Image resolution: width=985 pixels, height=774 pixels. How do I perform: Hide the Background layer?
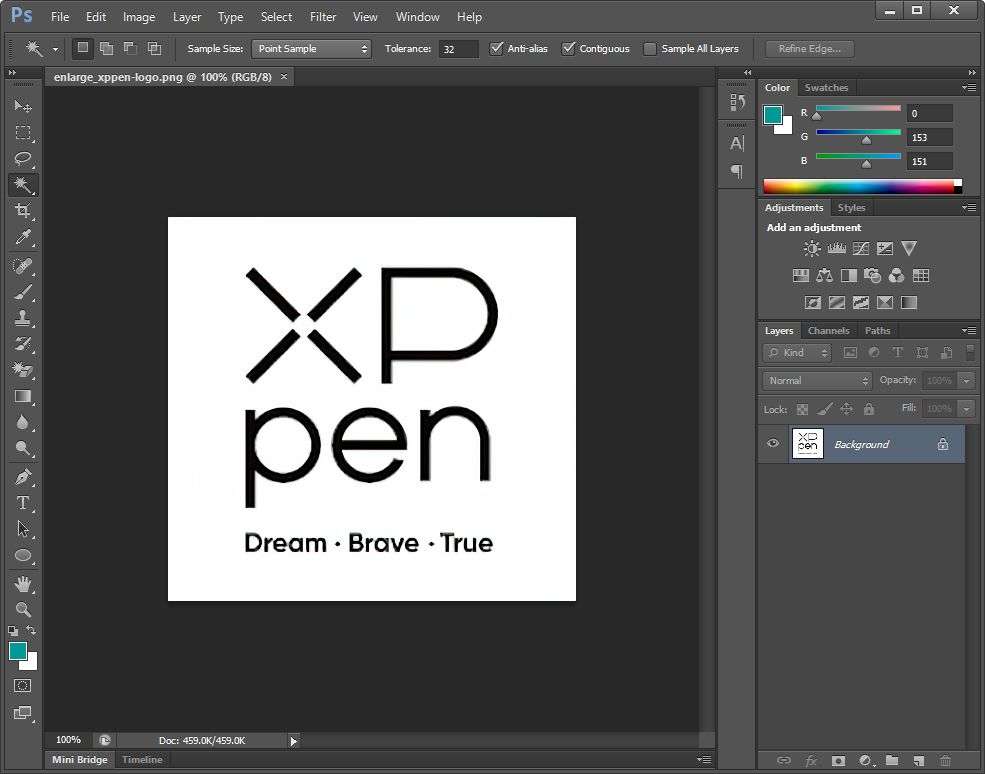[x=772, y=443]
